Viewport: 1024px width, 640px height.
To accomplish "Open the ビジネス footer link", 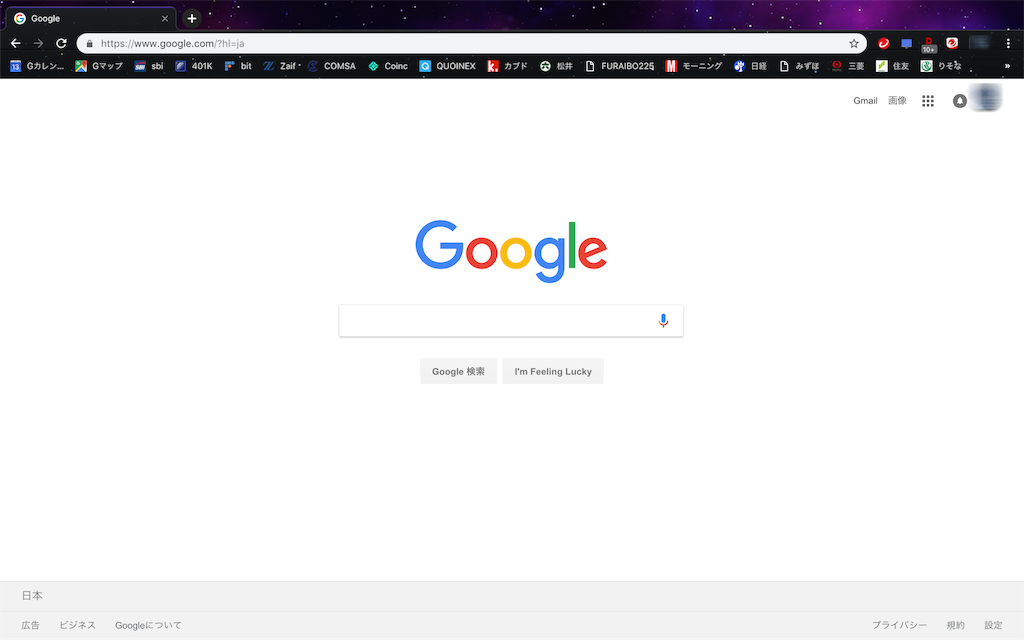I will (77, 625).
